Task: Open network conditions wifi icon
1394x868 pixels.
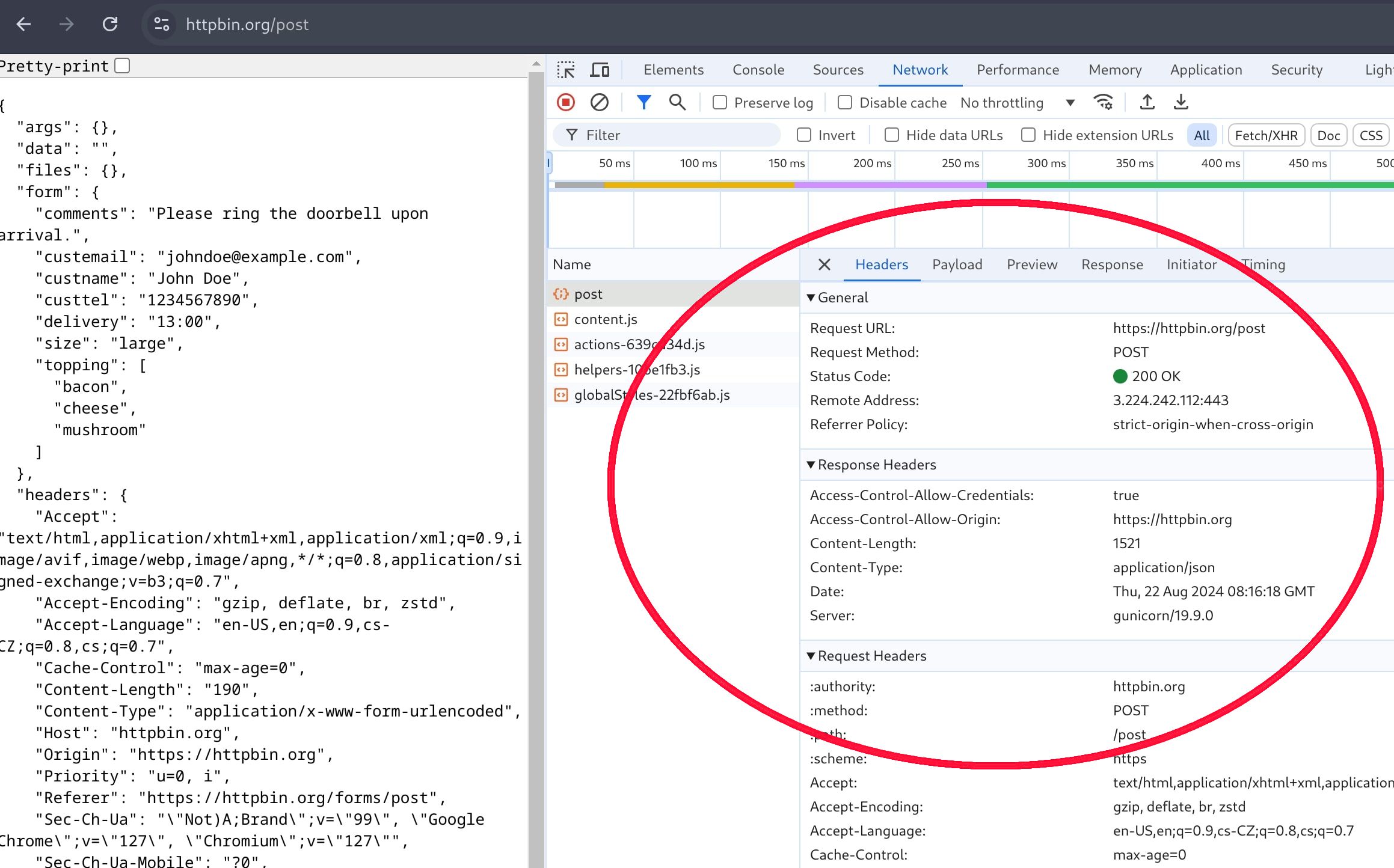Action: coord(1104,103)
